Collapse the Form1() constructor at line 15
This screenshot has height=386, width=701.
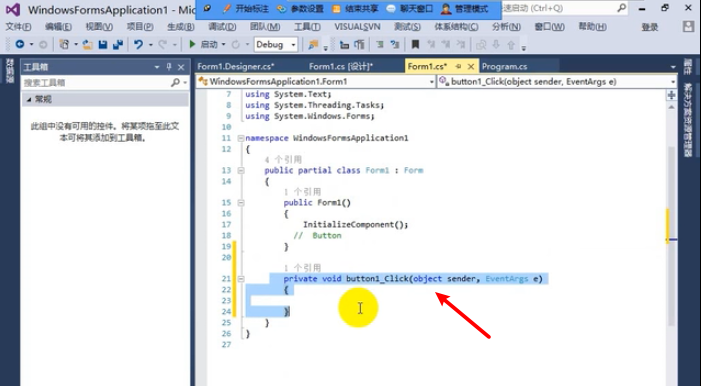coord(241,203)
